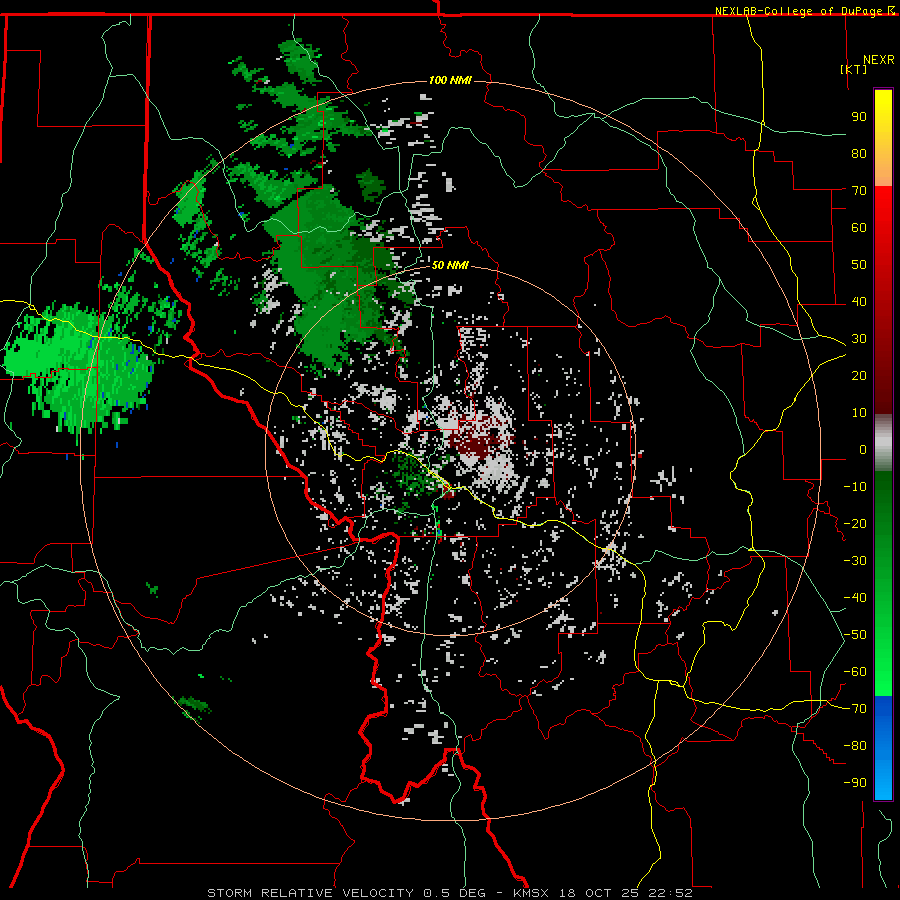The width and height of the screenshot is (900, 900).
Task: Click the [KT] units label
Action: pyautogui.click(x=854, y=69)
